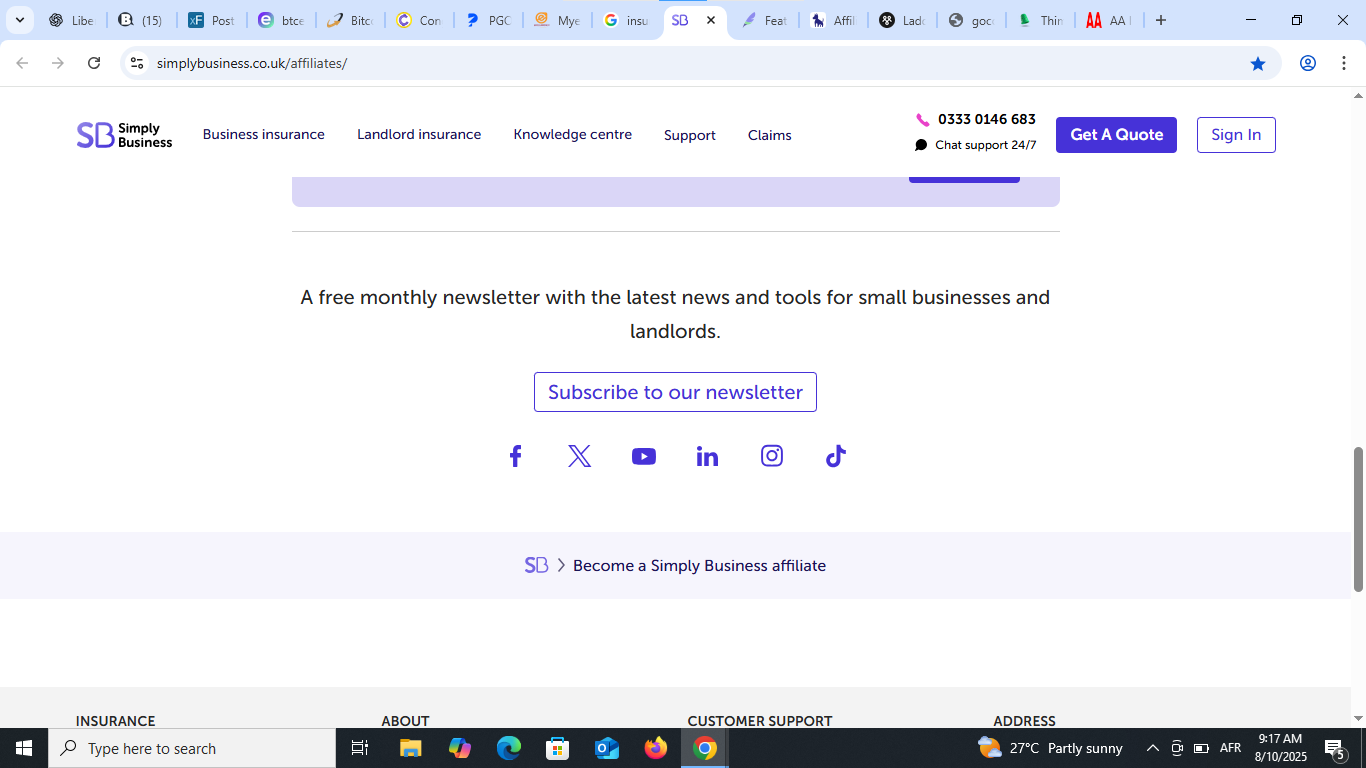The width and height of the screenshot is (1366, 768).
Task: Click the page vertical scrollbar thumb
Action: (1358, 519)
